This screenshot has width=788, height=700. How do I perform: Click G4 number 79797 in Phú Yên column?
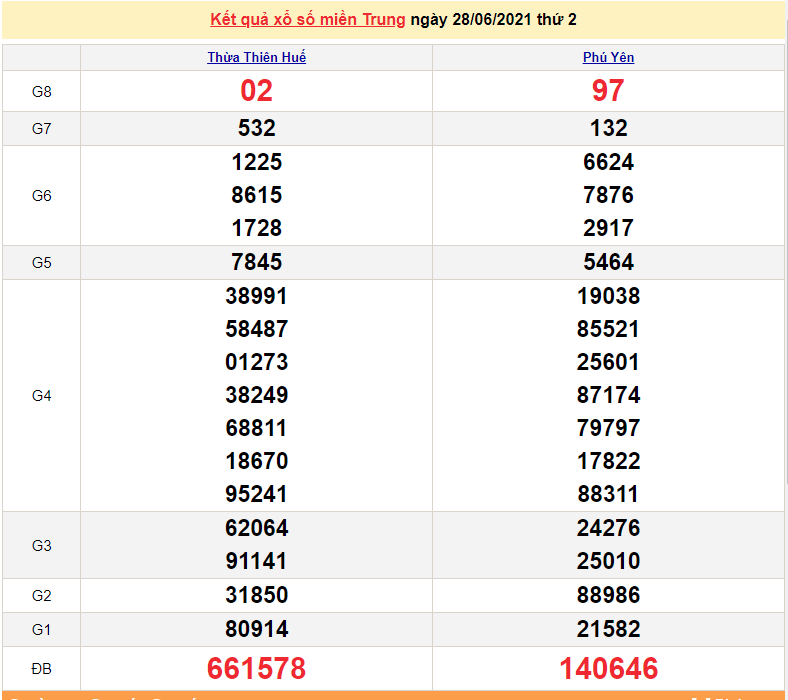(x=608, y=428)
